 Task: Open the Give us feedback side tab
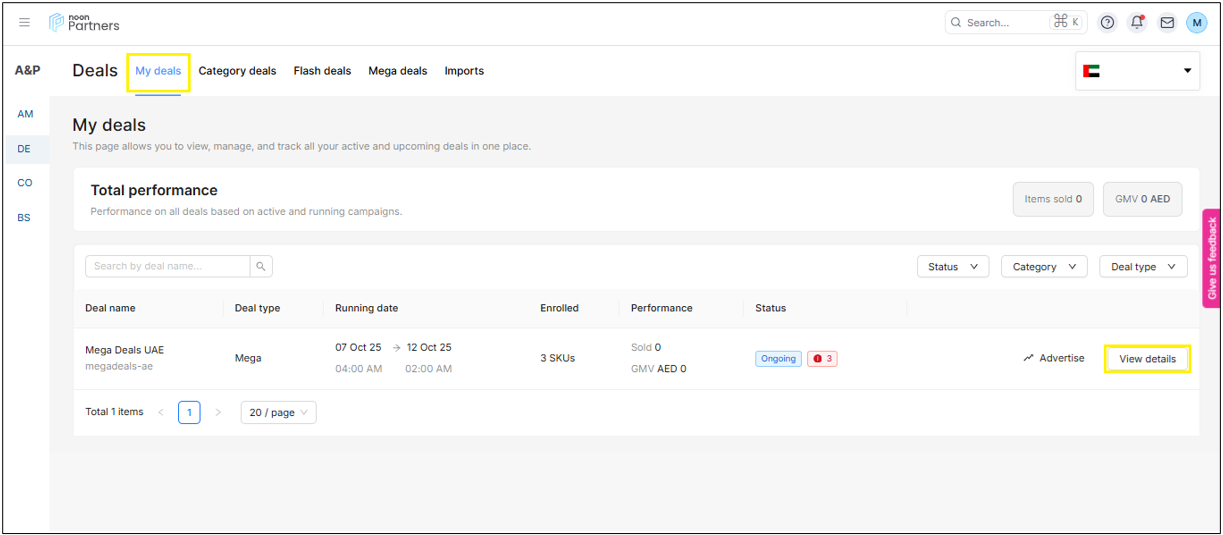1212,258
